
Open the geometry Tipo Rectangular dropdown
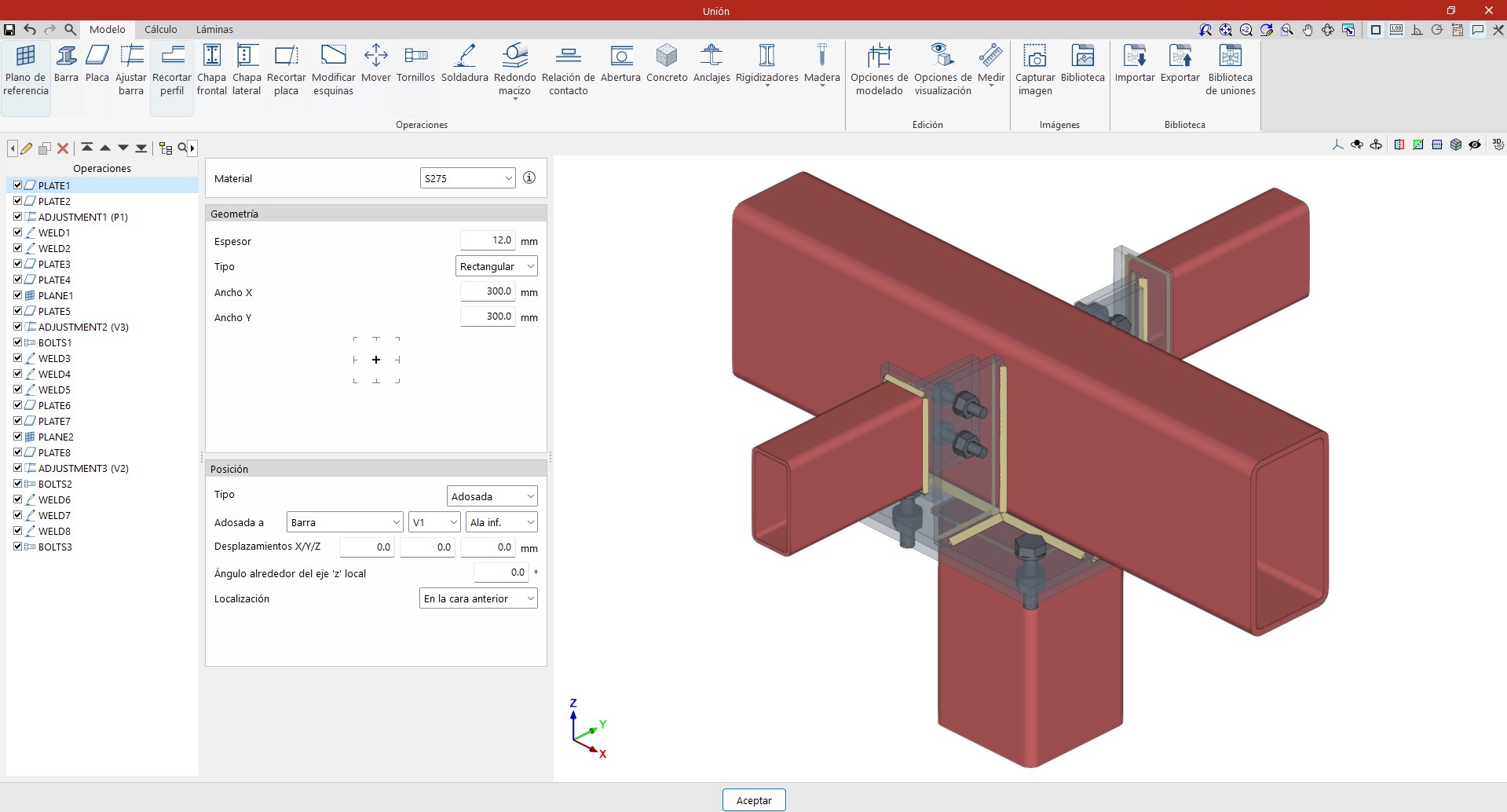[496, 266]
